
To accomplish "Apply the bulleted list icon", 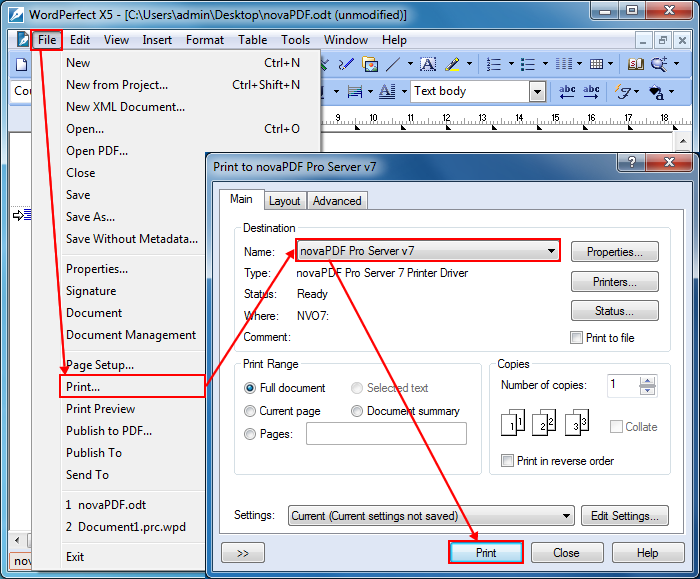I will pos(528,65).
